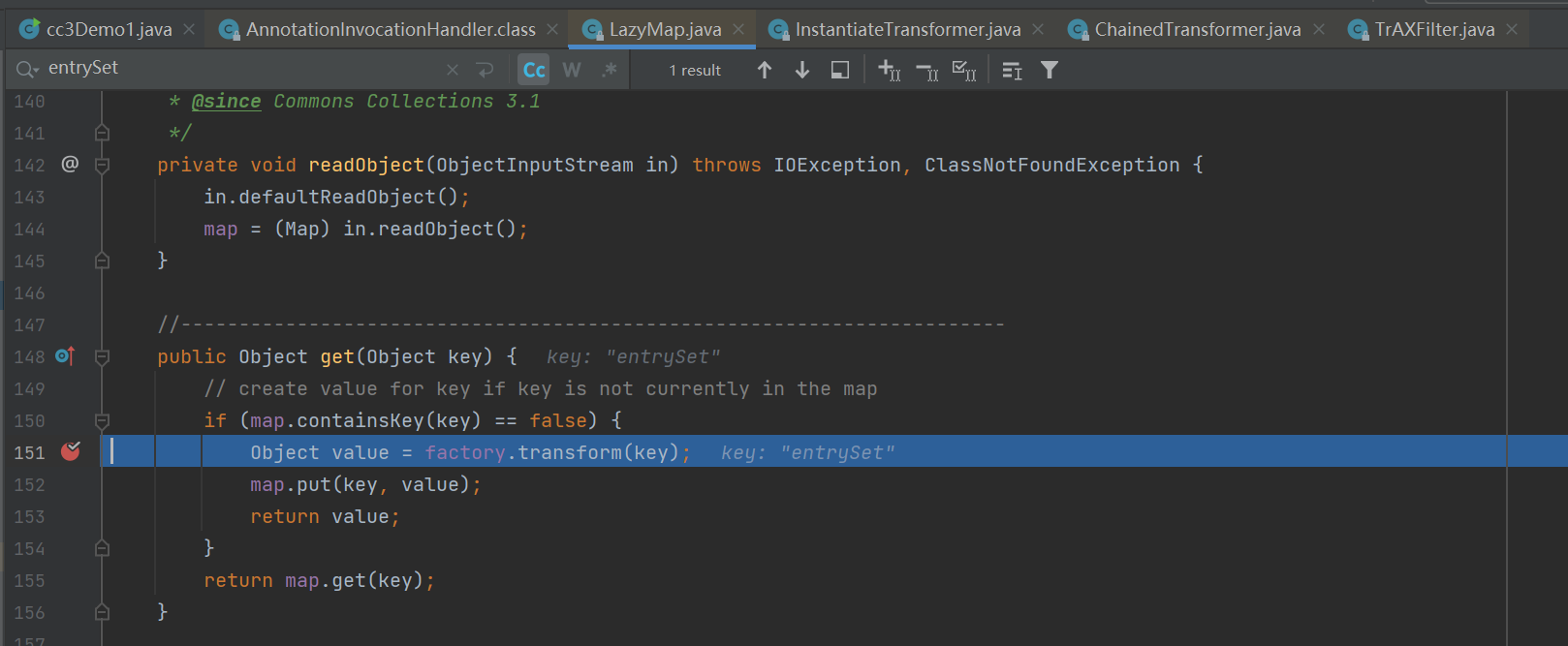Click the @since Javadoc tag
Viewport: 1568px width, 646px height.
coord(226,101)
